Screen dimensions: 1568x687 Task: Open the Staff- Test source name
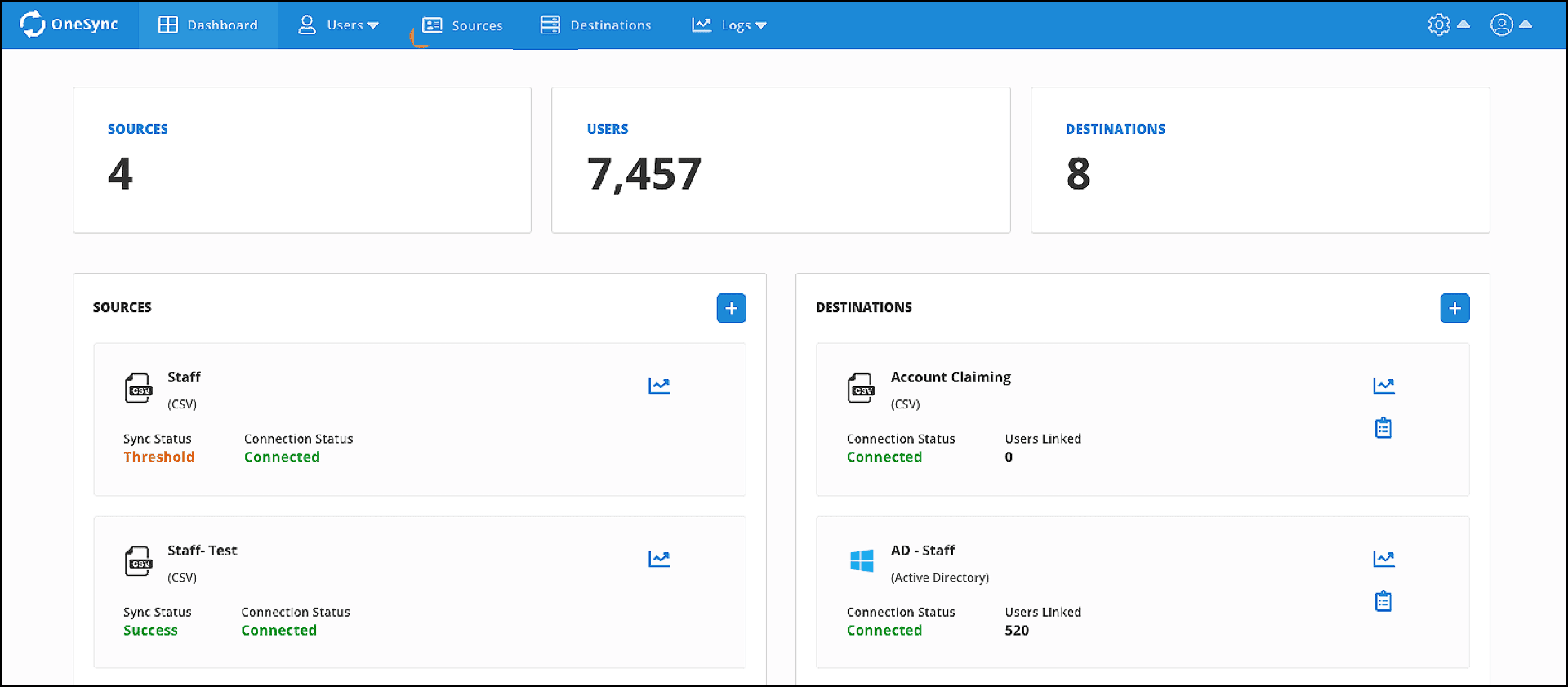click(203, 551)
